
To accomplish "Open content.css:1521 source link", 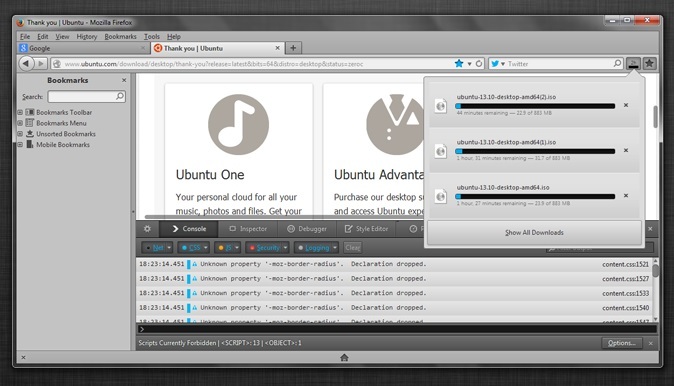I will click(625, 264).
